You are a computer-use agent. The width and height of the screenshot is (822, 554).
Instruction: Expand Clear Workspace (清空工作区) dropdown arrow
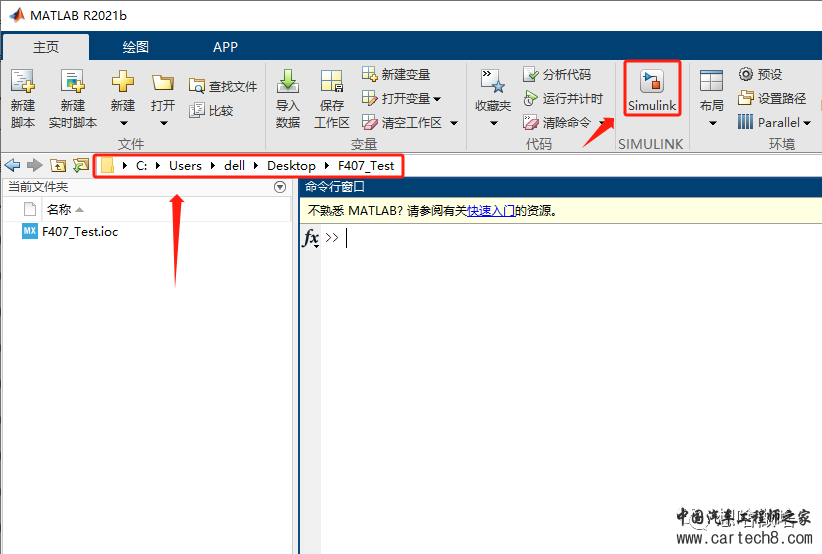454,123
